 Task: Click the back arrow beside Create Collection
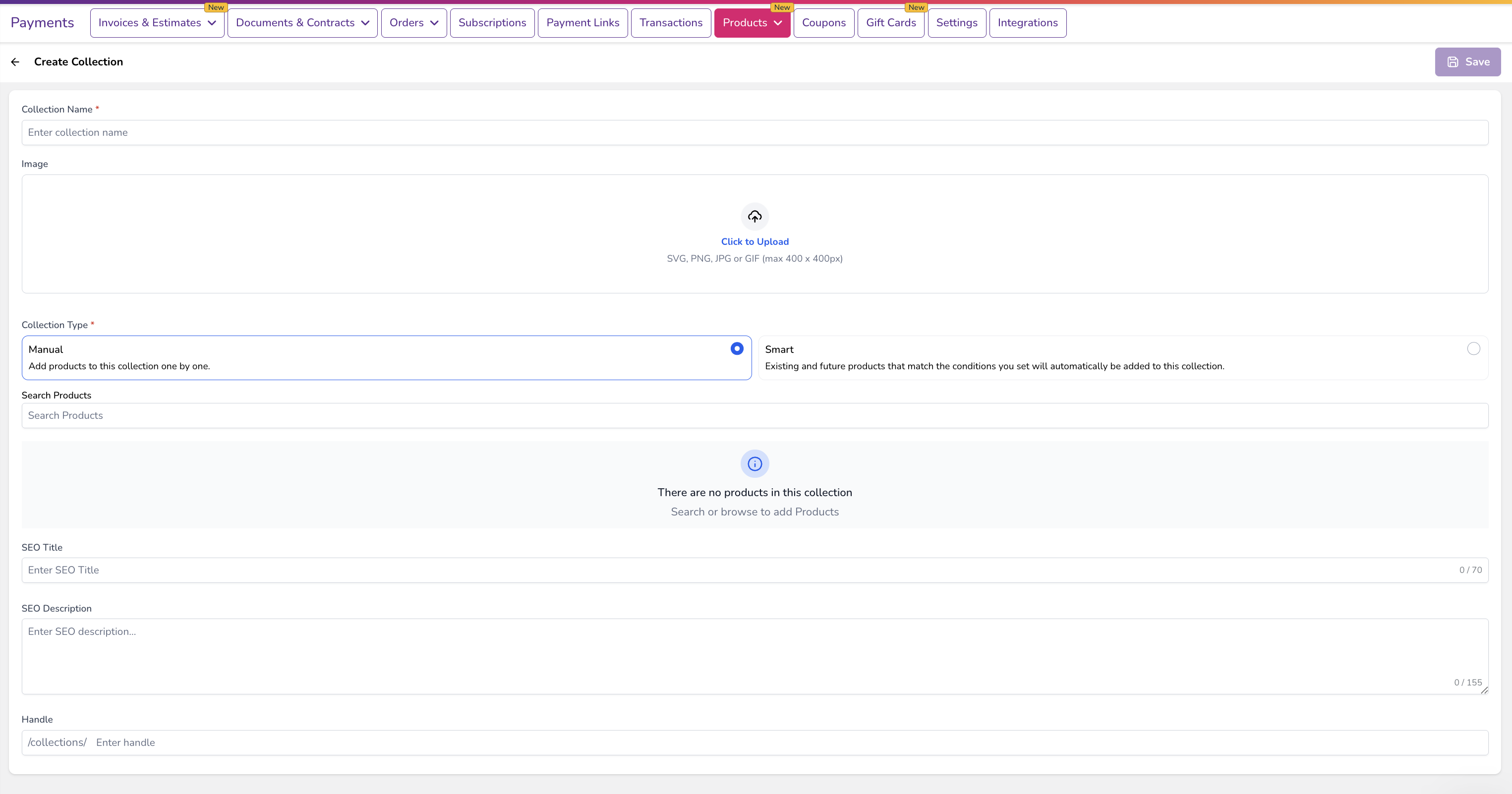pos(15,61)
